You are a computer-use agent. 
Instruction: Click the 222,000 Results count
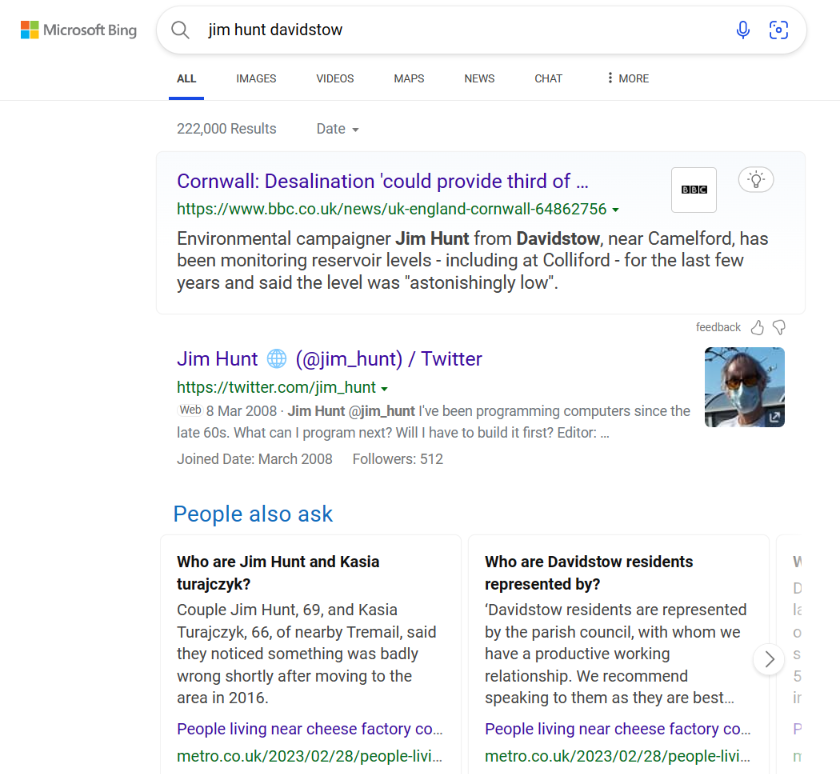(227, 129)
